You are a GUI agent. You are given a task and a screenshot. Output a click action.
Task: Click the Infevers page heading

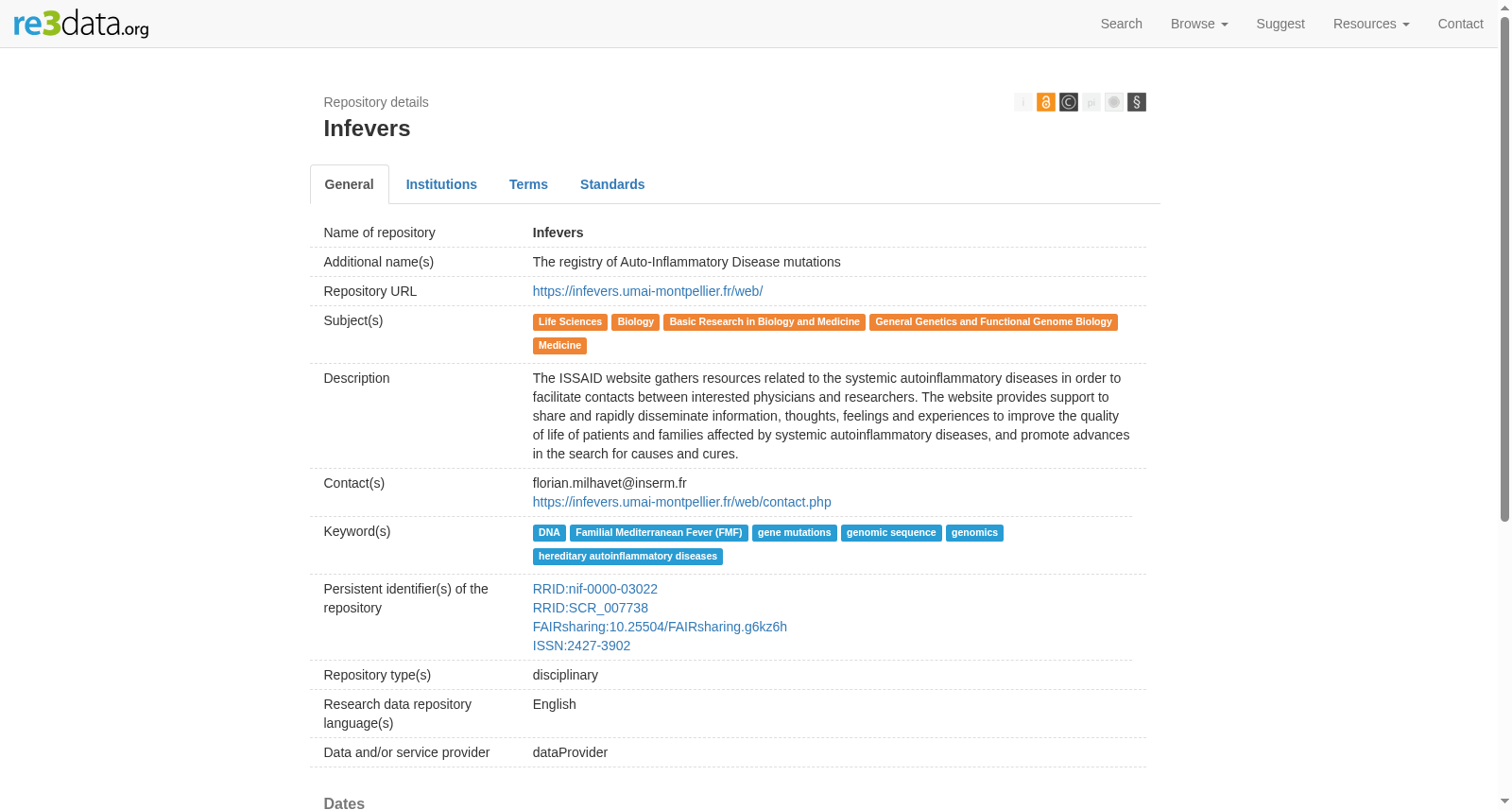367,129
